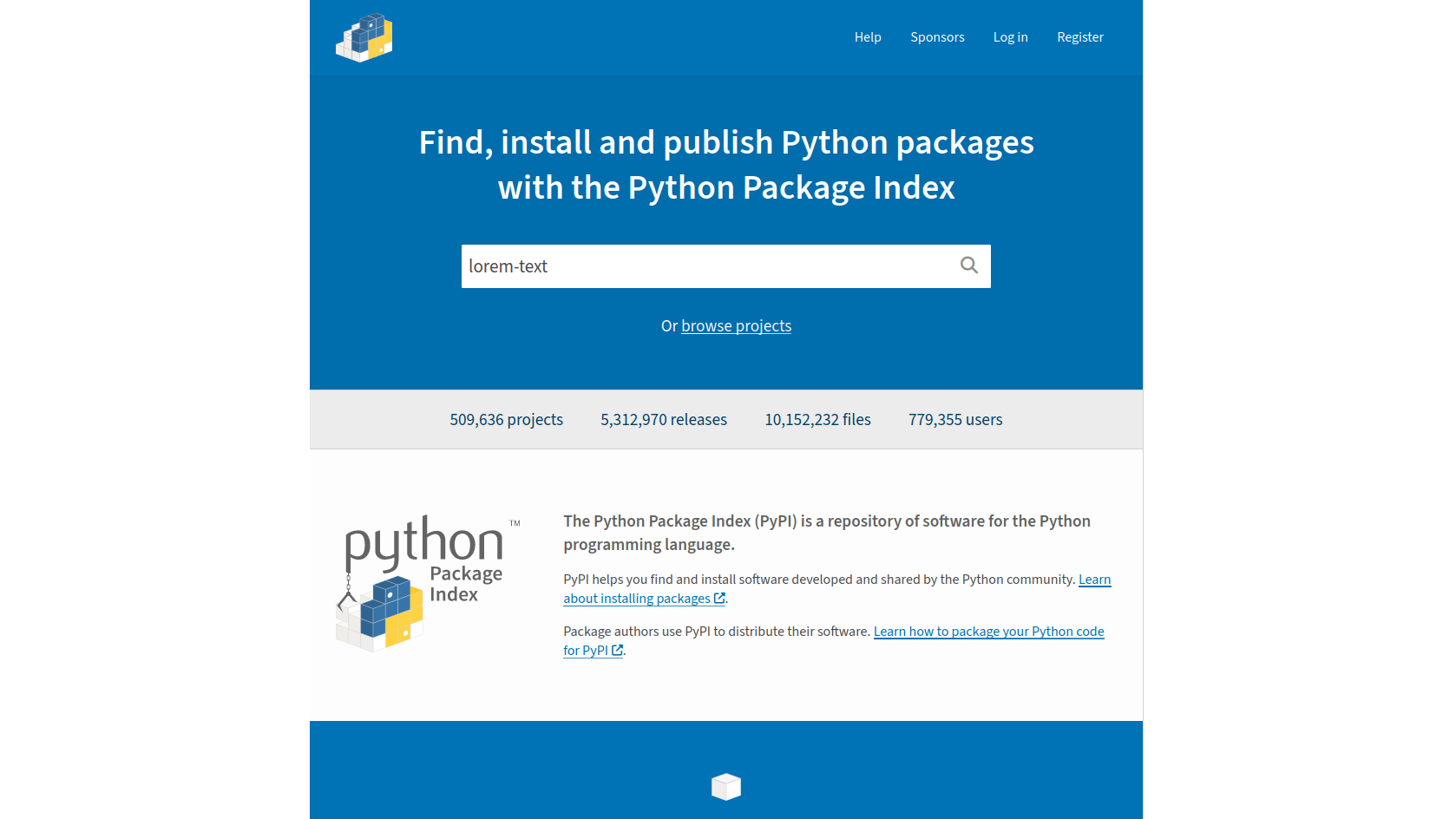This screenshot has width=1456, height=819.
Task: Click the python Package Index logo image
Action: [x=428, y=583]
